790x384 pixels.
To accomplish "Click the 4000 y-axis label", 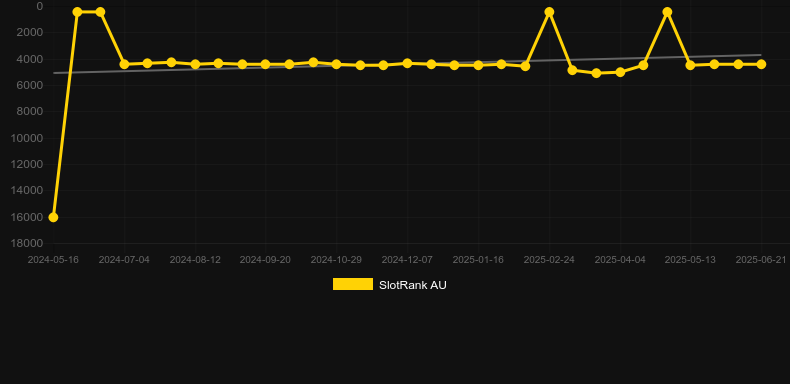I will tap(30, 59).
